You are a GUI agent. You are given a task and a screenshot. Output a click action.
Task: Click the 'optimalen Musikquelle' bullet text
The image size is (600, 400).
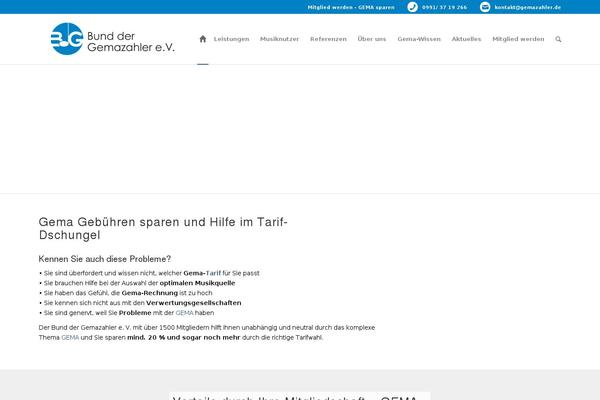click(197, 283)
